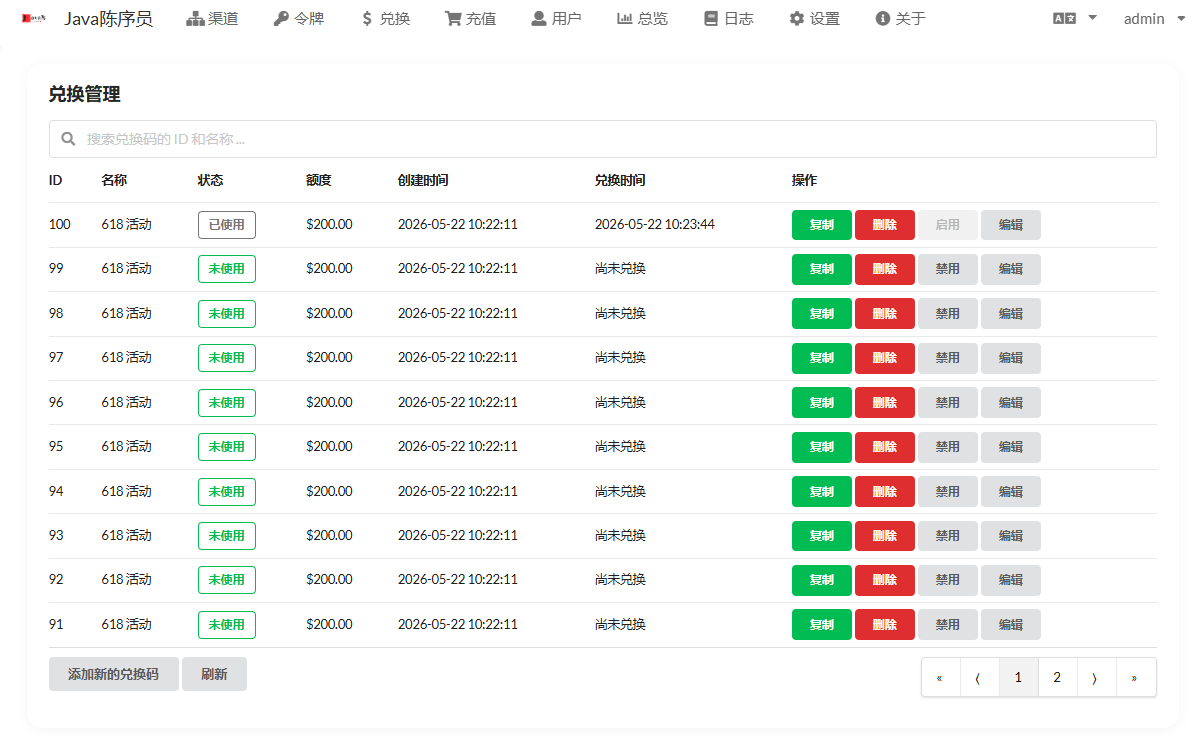1203x750 pixels.
Task: Delete redemption code ID 92
Action: click(885, 580)
